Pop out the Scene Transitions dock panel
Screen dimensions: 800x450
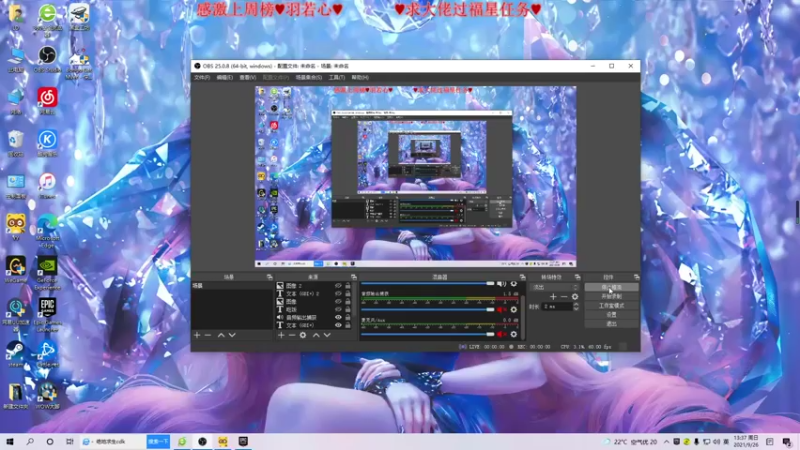click(578, 277)
